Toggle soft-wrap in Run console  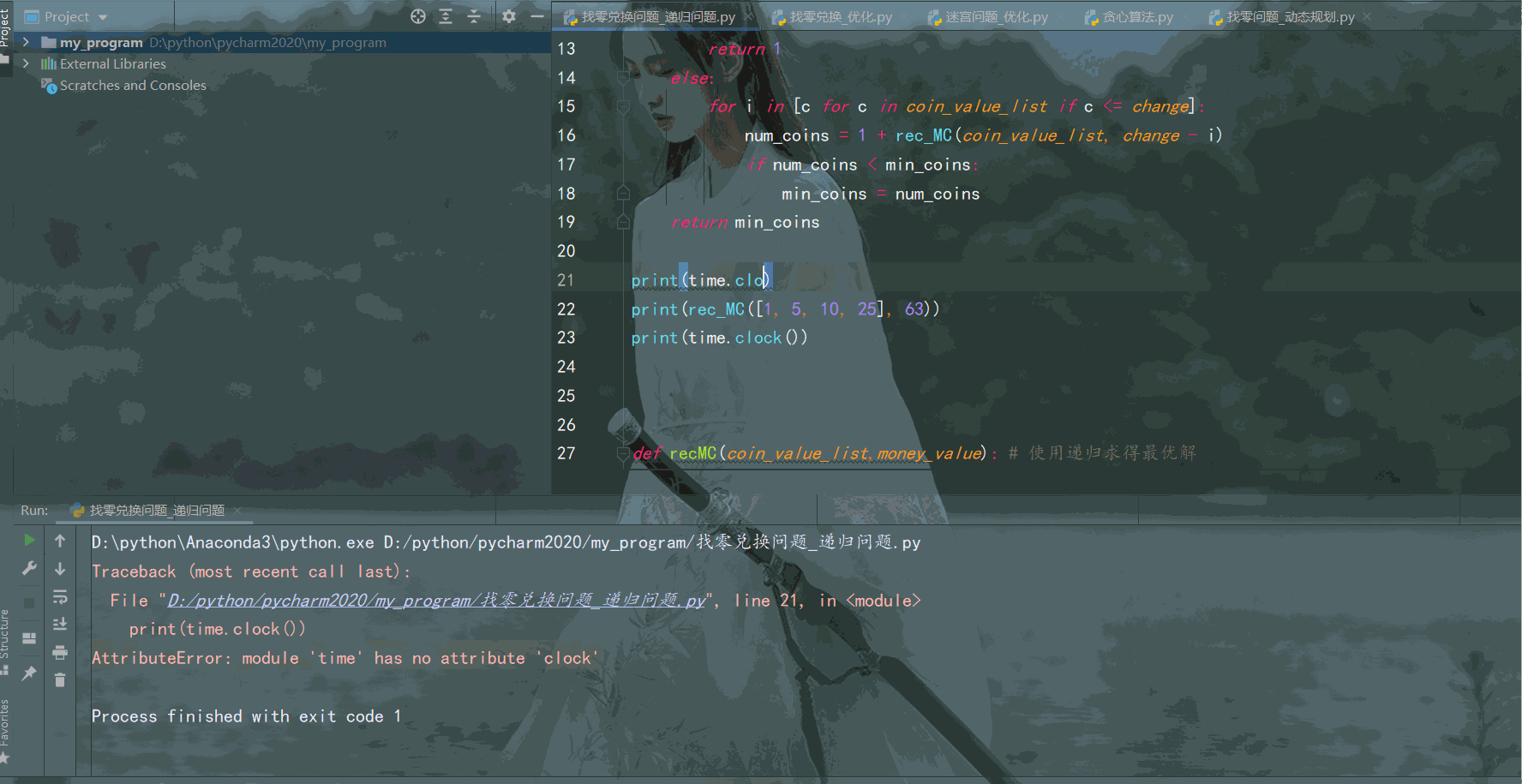point(60,596)
